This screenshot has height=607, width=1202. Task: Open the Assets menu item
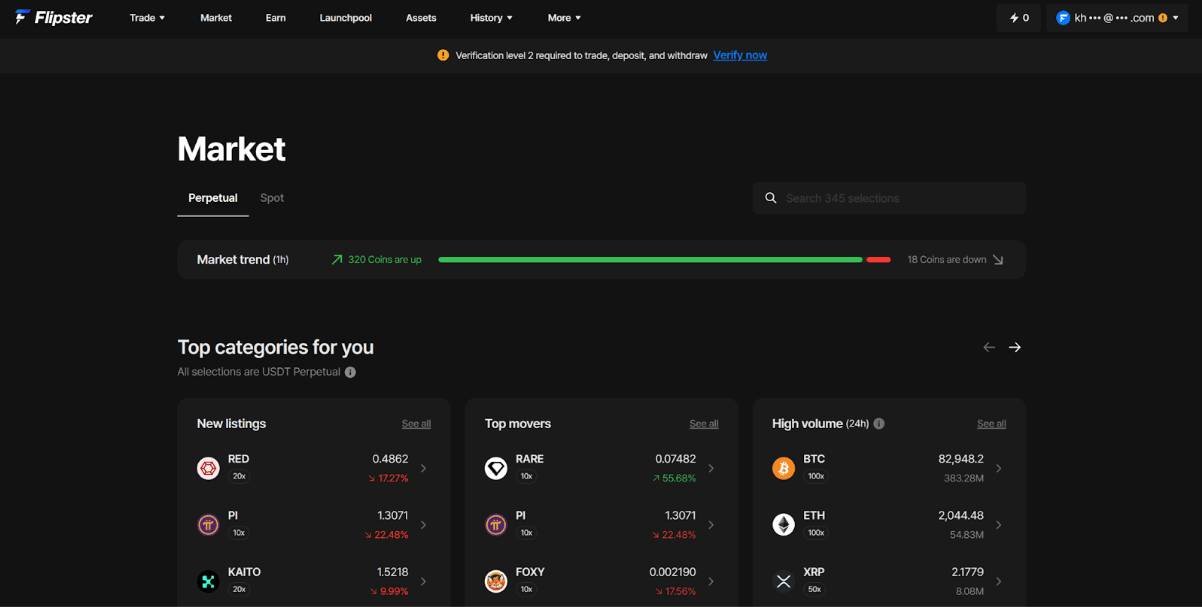421,18
